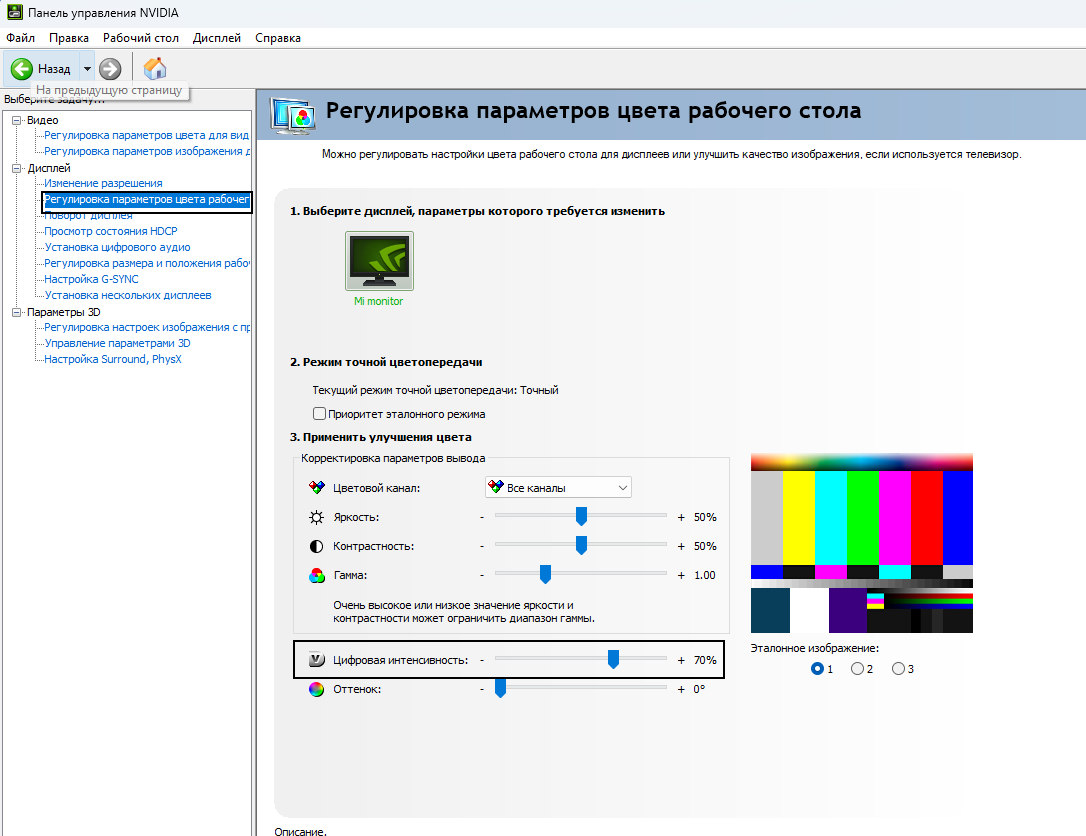
Task: Click the Яркость slider handle
Action: coord(581,516)
